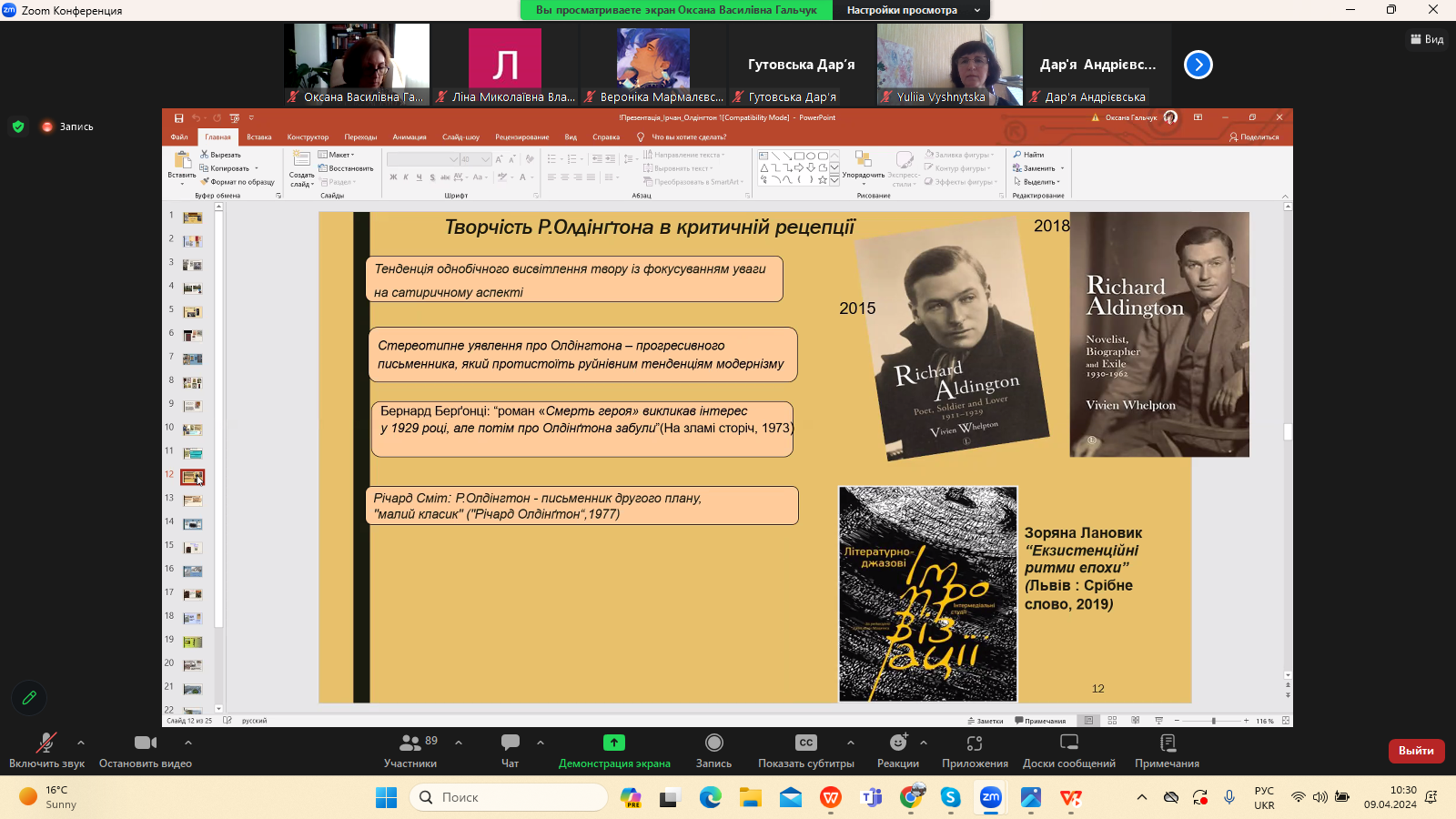Open the Вид view menu
Screen dimensions: 1456x819
(x=1427, y=39)
